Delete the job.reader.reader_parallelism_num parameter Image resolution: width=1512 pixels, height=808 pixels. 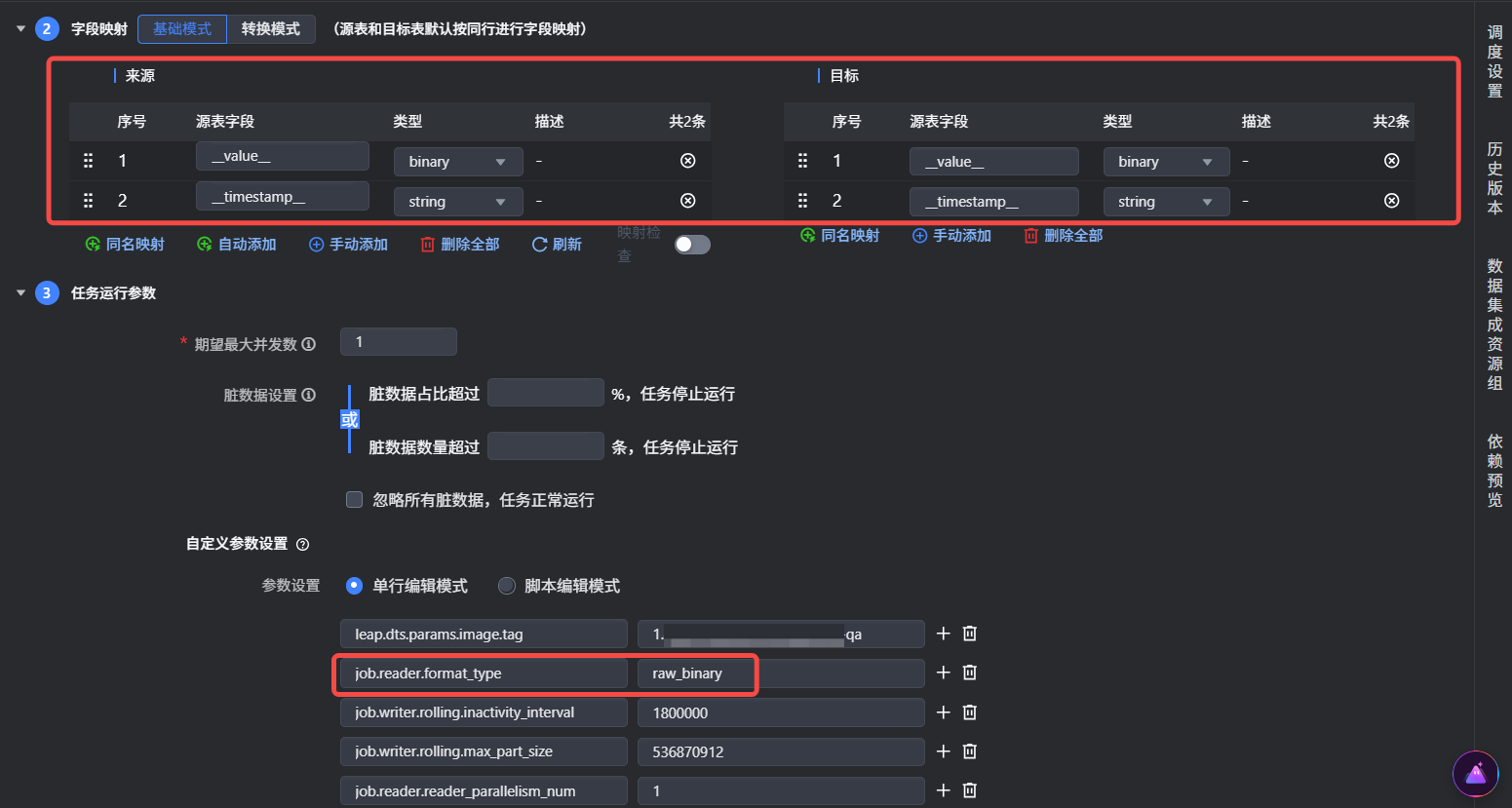970,790
